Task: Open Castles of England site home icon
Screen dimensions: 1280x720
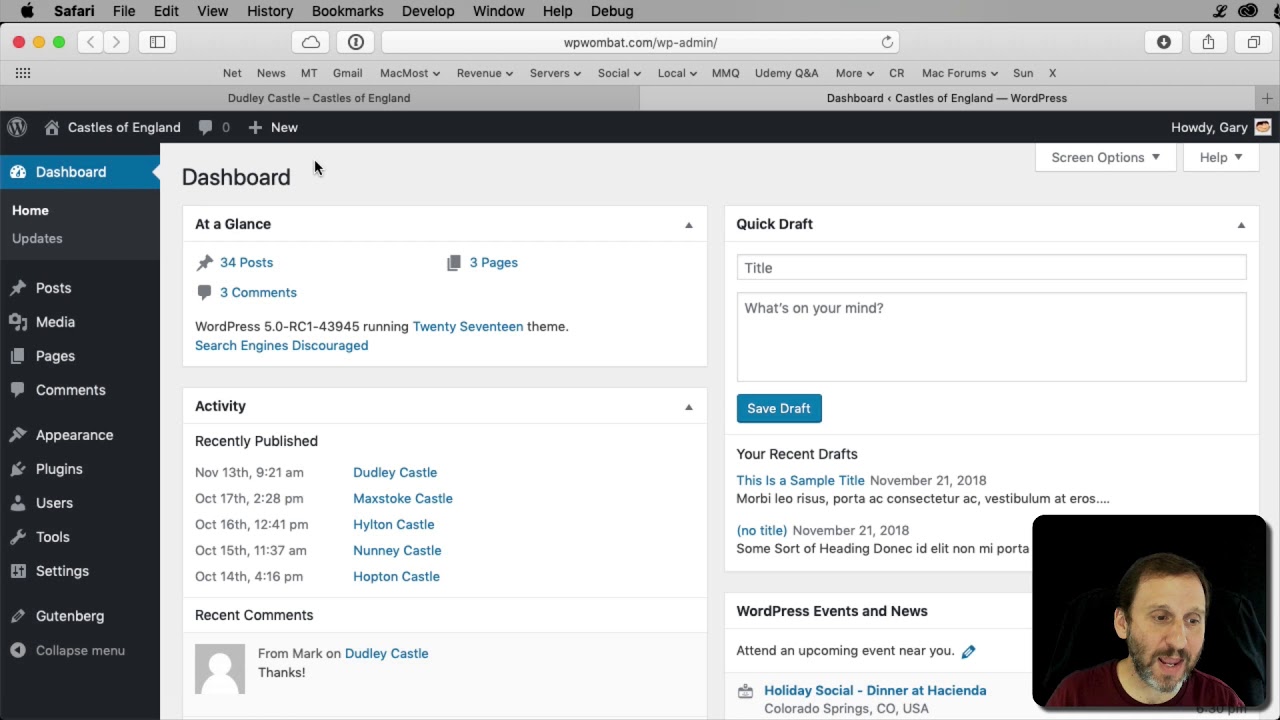Action: pos(52,127)
